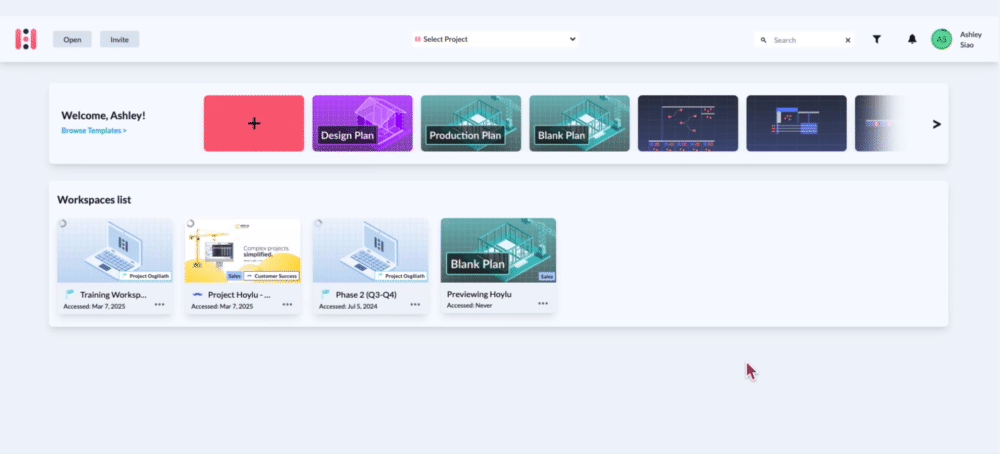
Task: Click the Hoylu logo in the header
Action: click(26, 39)
